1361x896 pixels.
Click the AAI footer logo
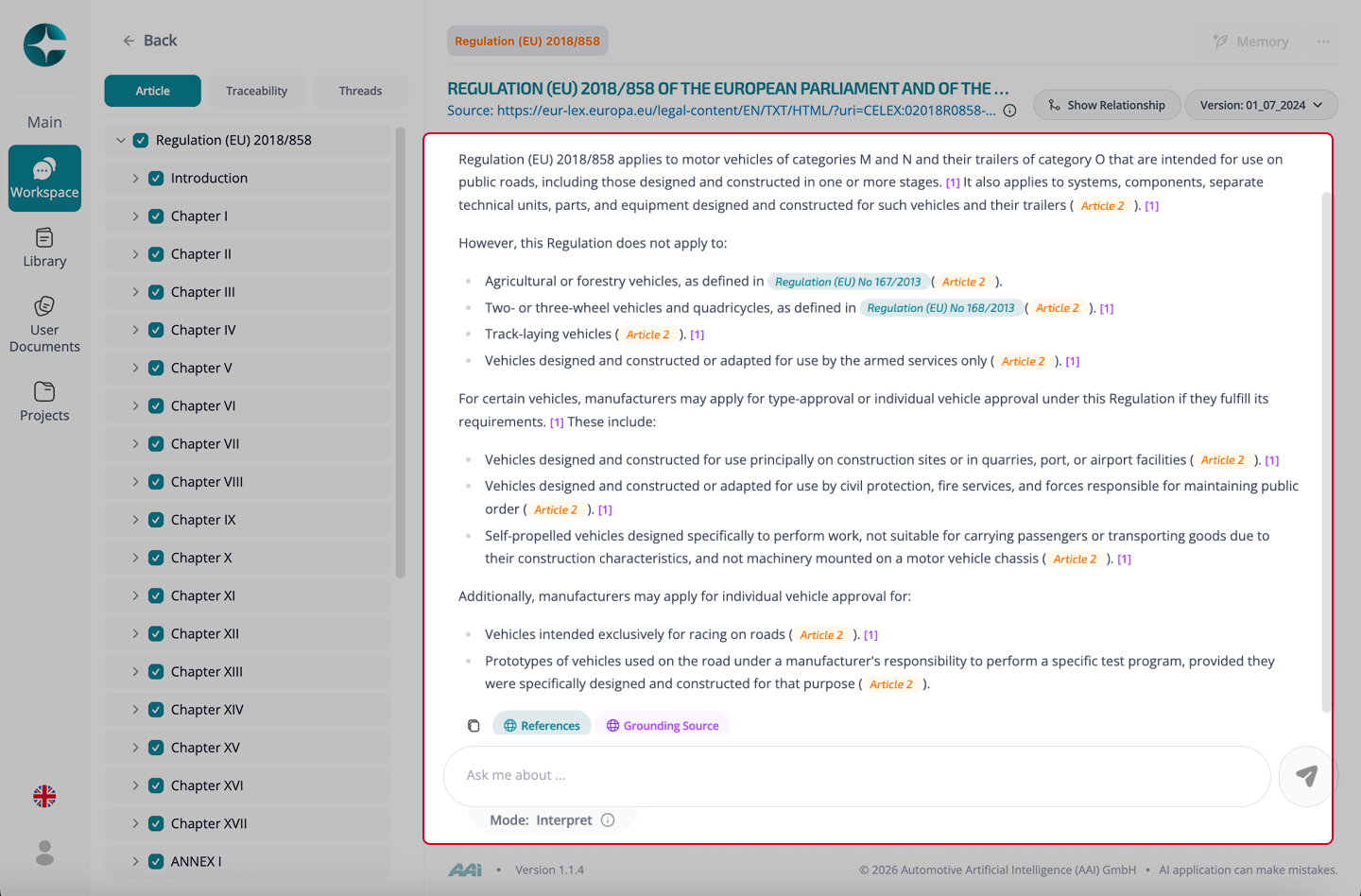(465, 870)
